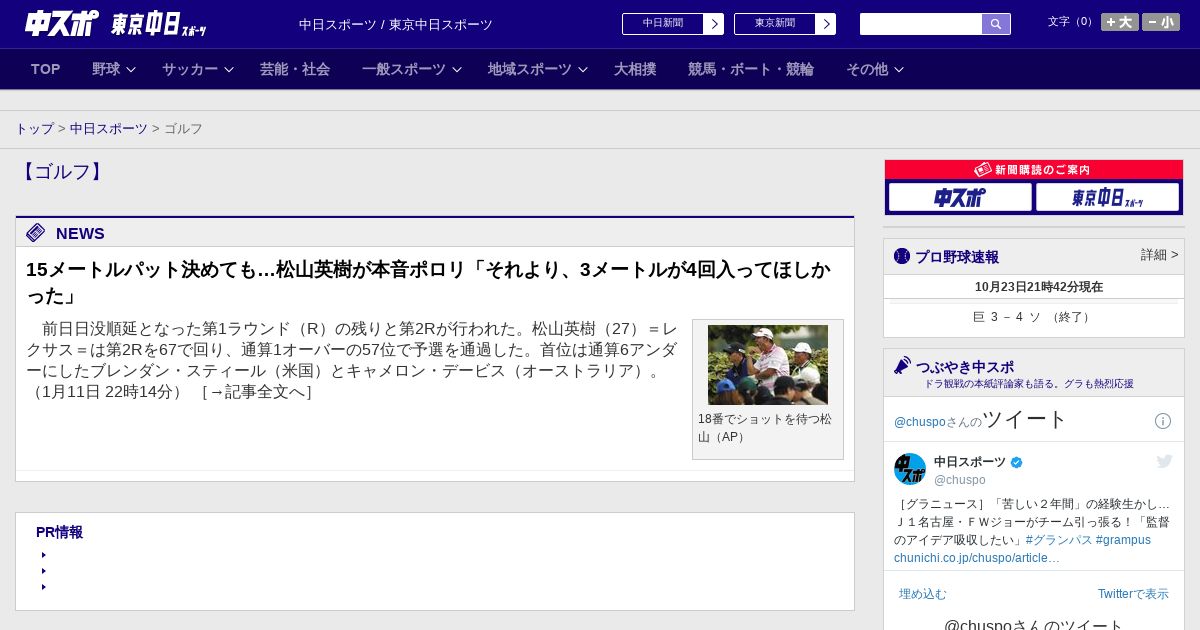Image resolution: width=1200 pixels, height=630 pixels.
Task: Click the 10月23日21時42分現在 timestamp
Action: point(1039,287)
